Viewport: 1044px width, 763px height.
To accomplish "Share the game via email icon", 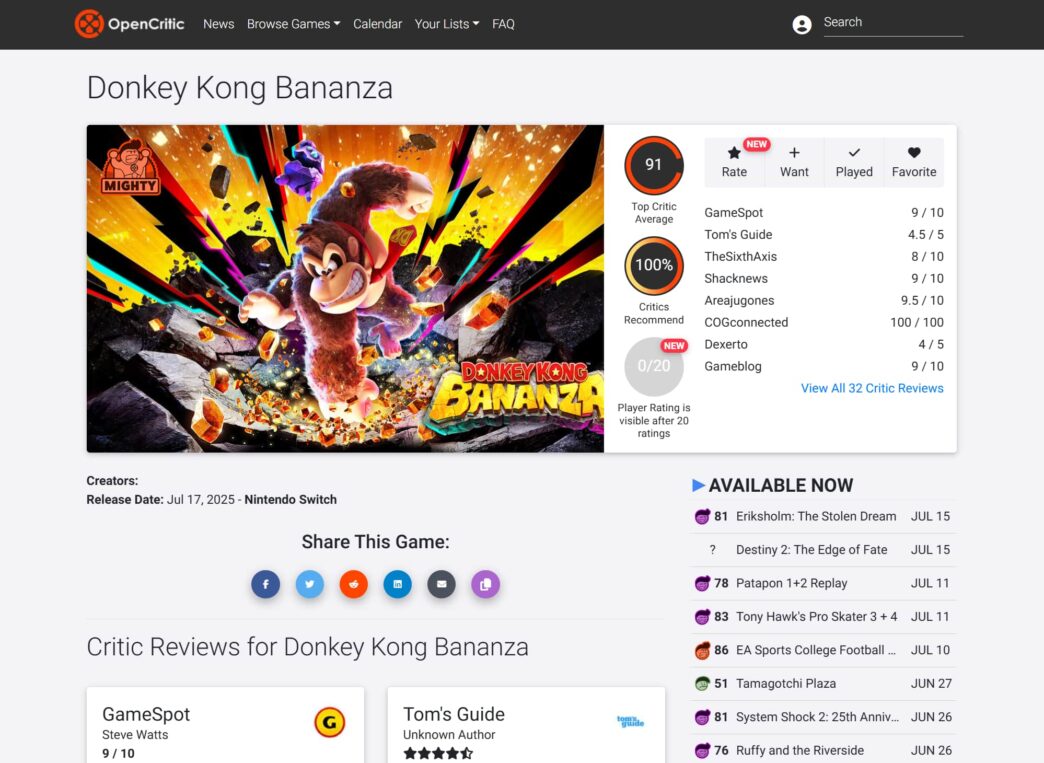I will point(442,585).
